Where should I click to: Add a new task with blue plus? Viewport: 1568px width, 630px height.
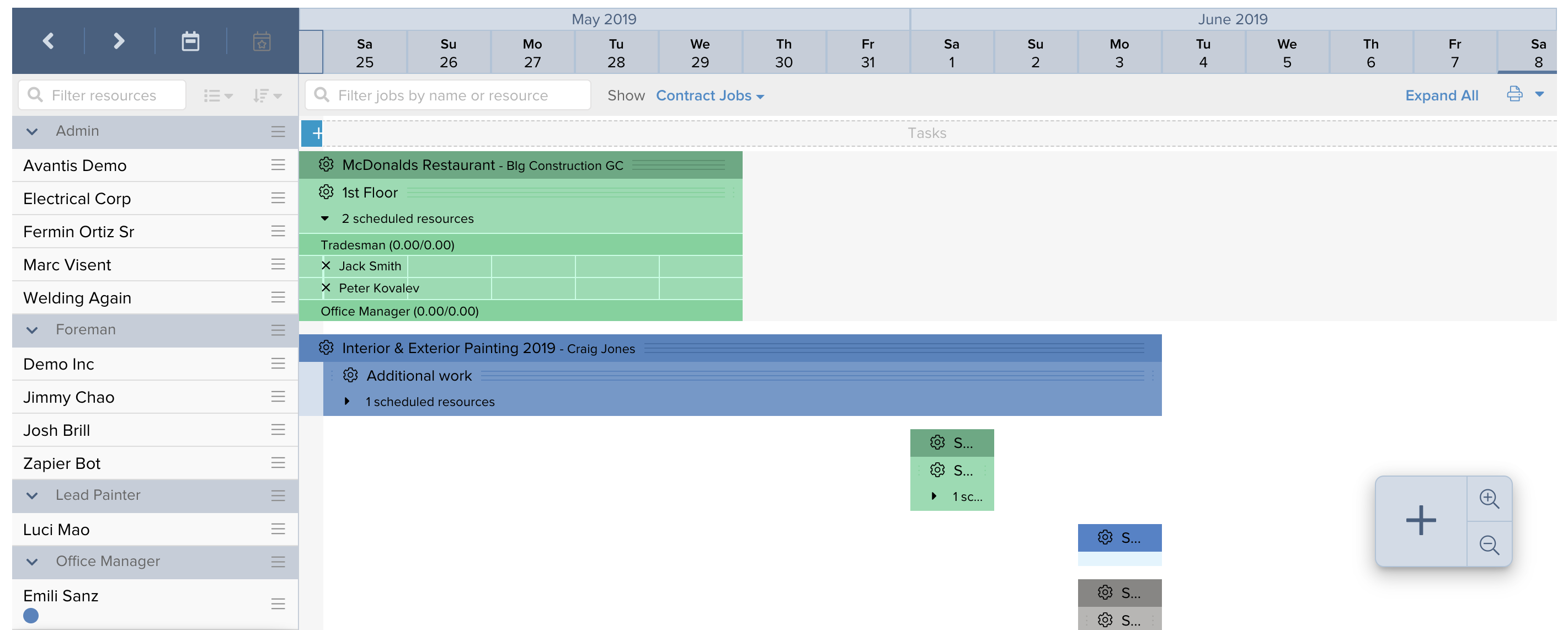tap(312, 134)
